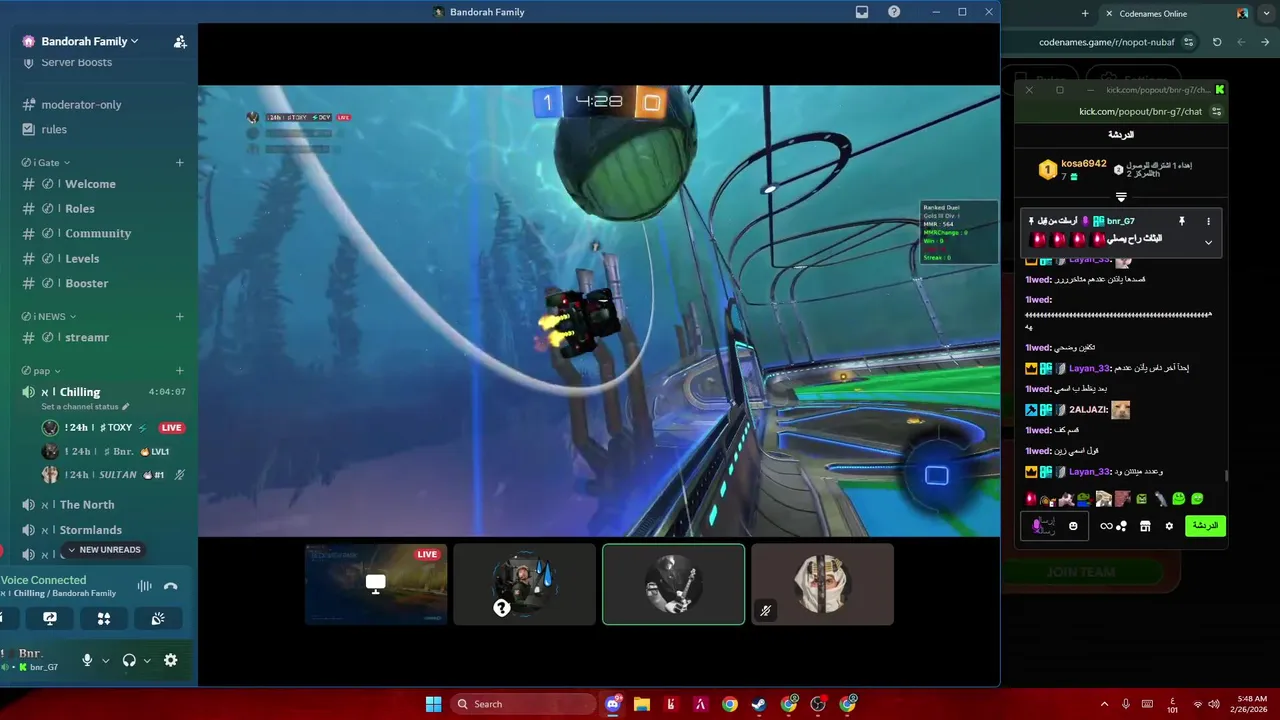The image size is (1280, 720).
Task: Create channel in i Gate category
Action: (180, 162)
